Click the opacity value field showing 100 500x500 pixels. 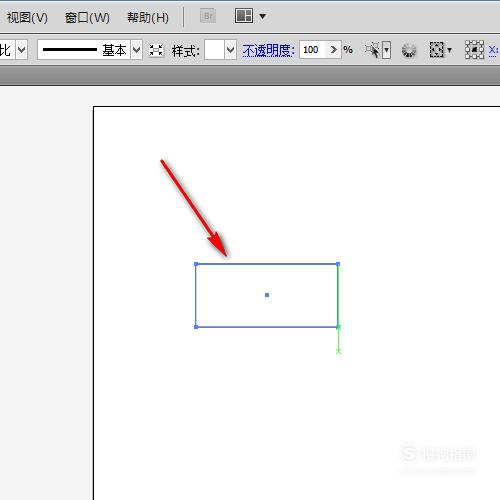pyautogui.click(x=312, y=50)
